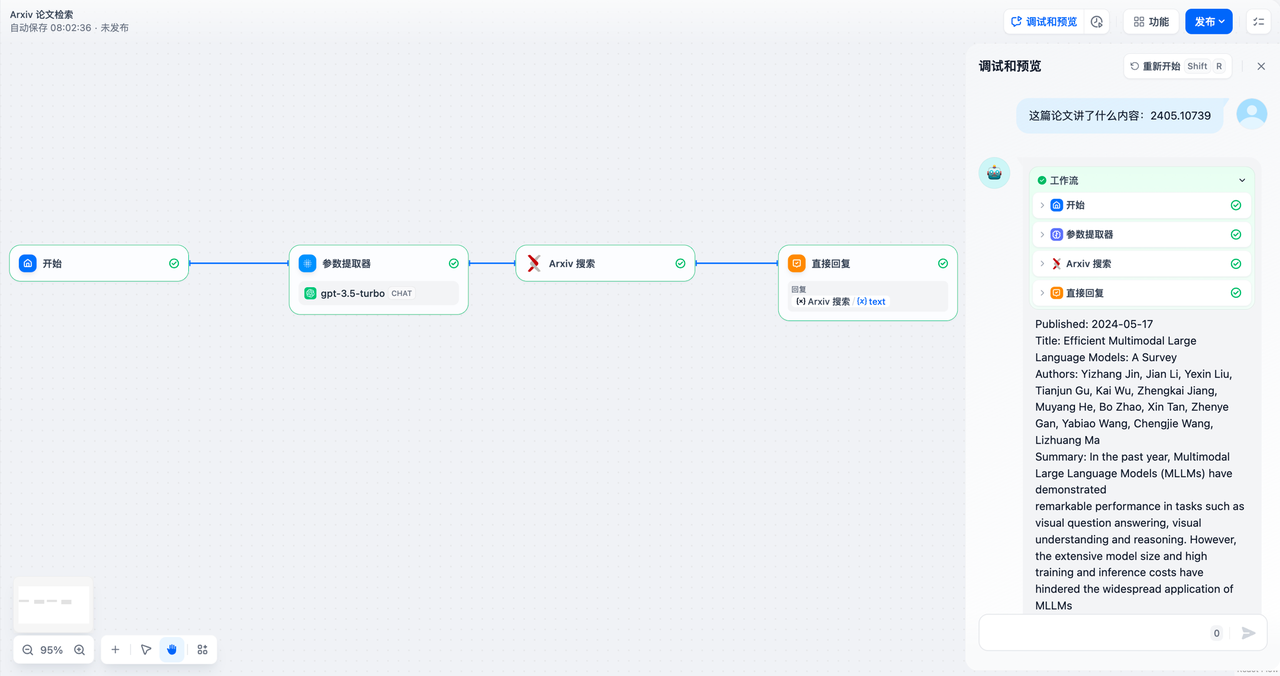Open the 发布 publish dropdown
Viewport: 1280px width, 676px height.
1208,20
